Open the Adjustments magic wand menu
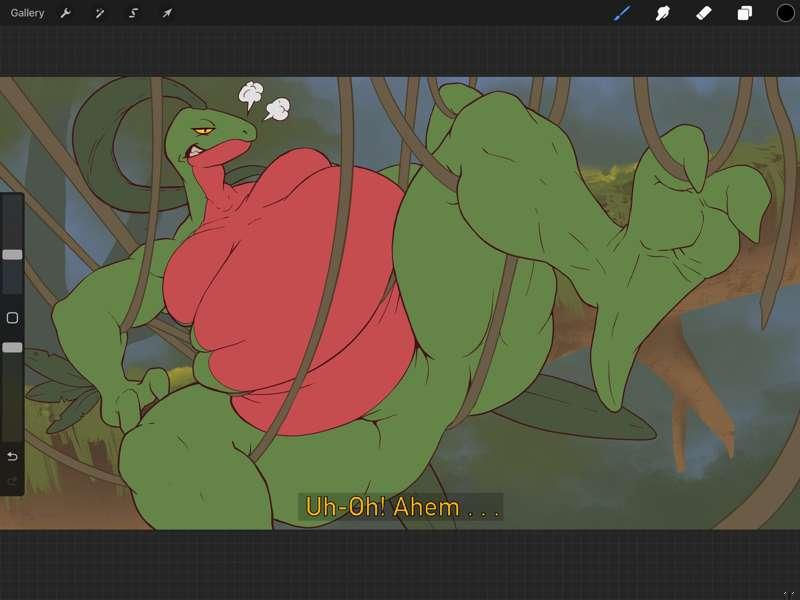Screen dimensions: 800x600 point(99,13)
